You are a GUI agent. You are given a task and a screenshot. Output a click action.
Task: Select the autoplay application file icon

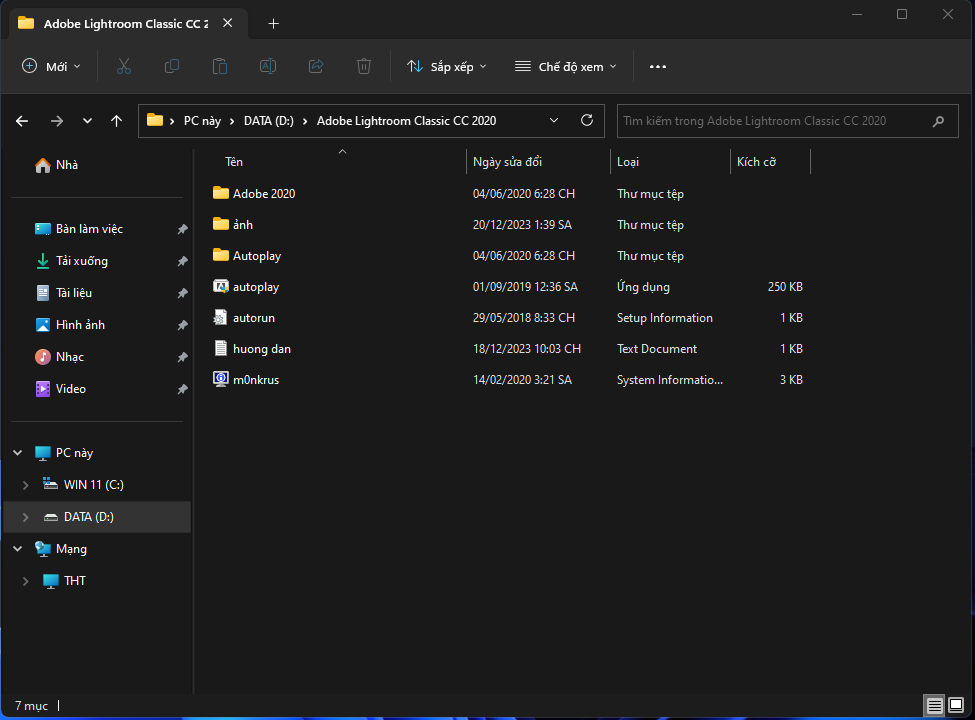click(x=221, y=286)
